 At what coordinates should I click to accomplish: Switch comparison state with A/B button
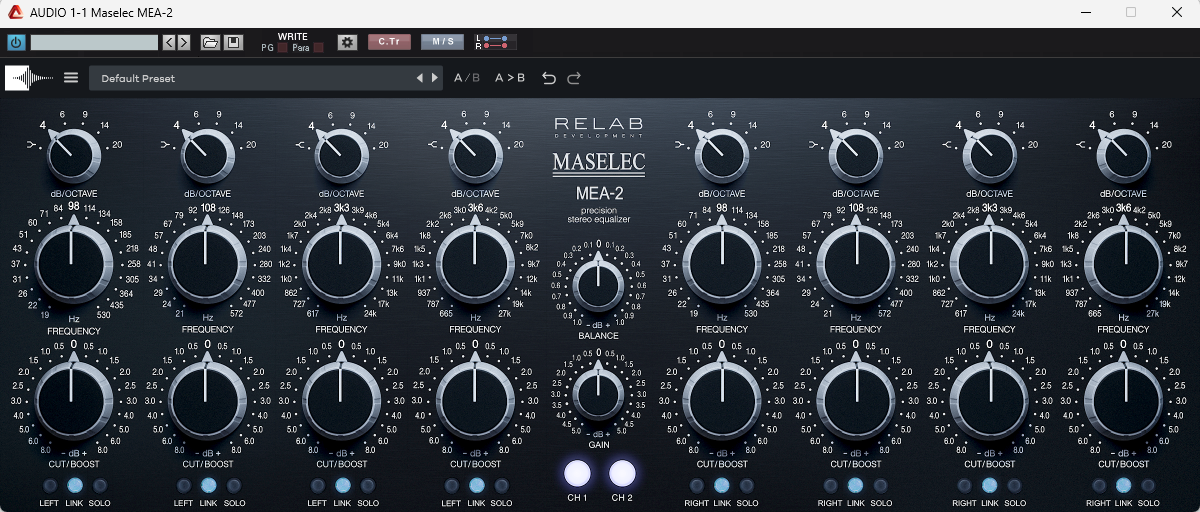[x=466, y=78]
